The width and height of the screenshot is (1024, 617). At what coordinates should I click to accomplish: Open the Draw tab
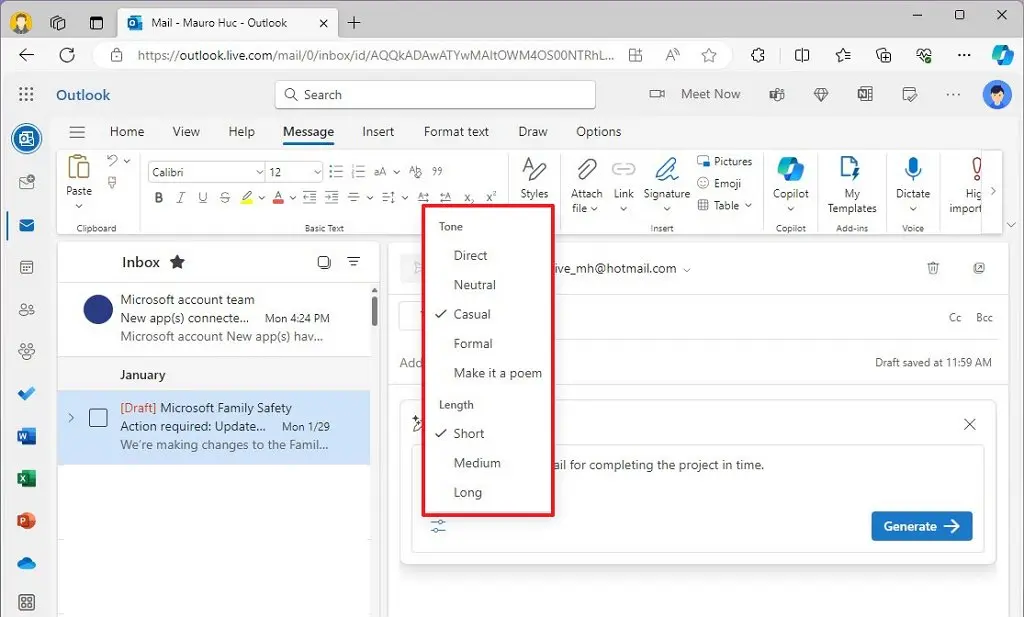point(532,131)
